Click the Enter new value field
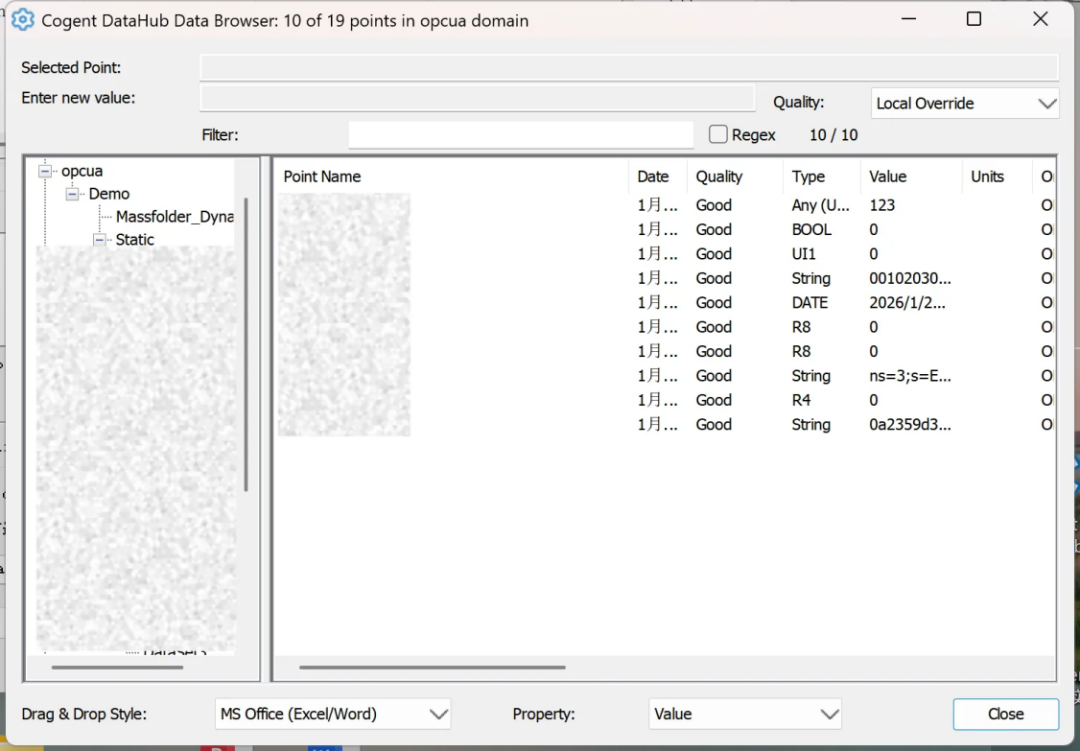 tap(477, 98)
